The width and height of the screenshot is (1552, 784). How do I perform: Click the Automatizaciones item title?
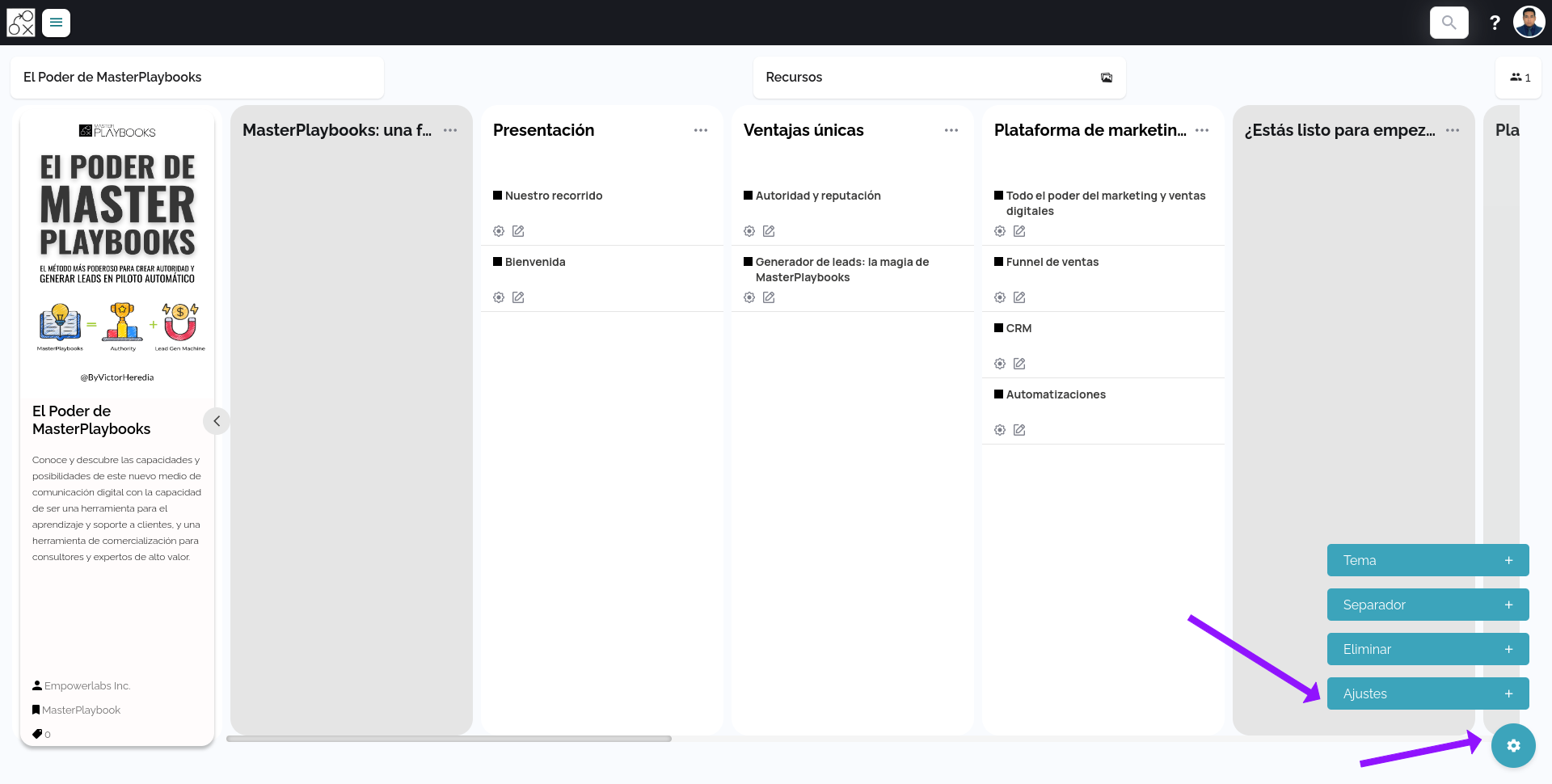tap(1056, 394)
